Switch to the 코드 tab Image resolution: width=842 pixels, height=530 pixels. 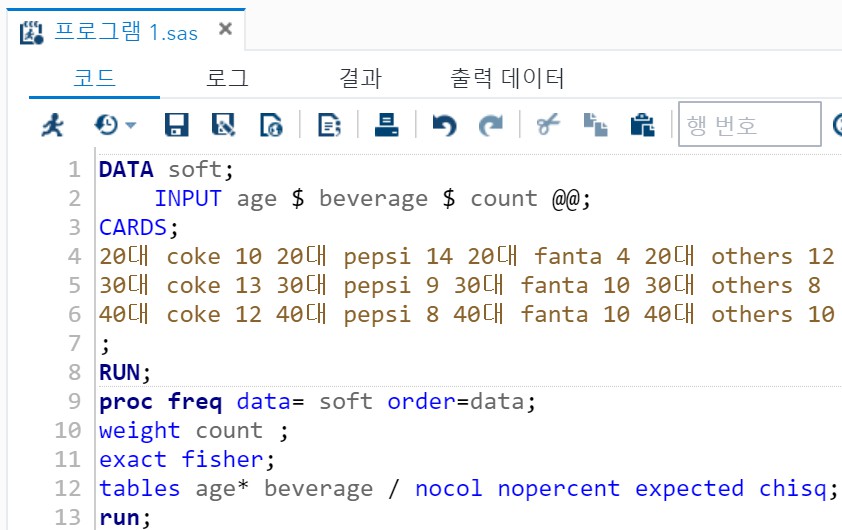pos(95,78)
